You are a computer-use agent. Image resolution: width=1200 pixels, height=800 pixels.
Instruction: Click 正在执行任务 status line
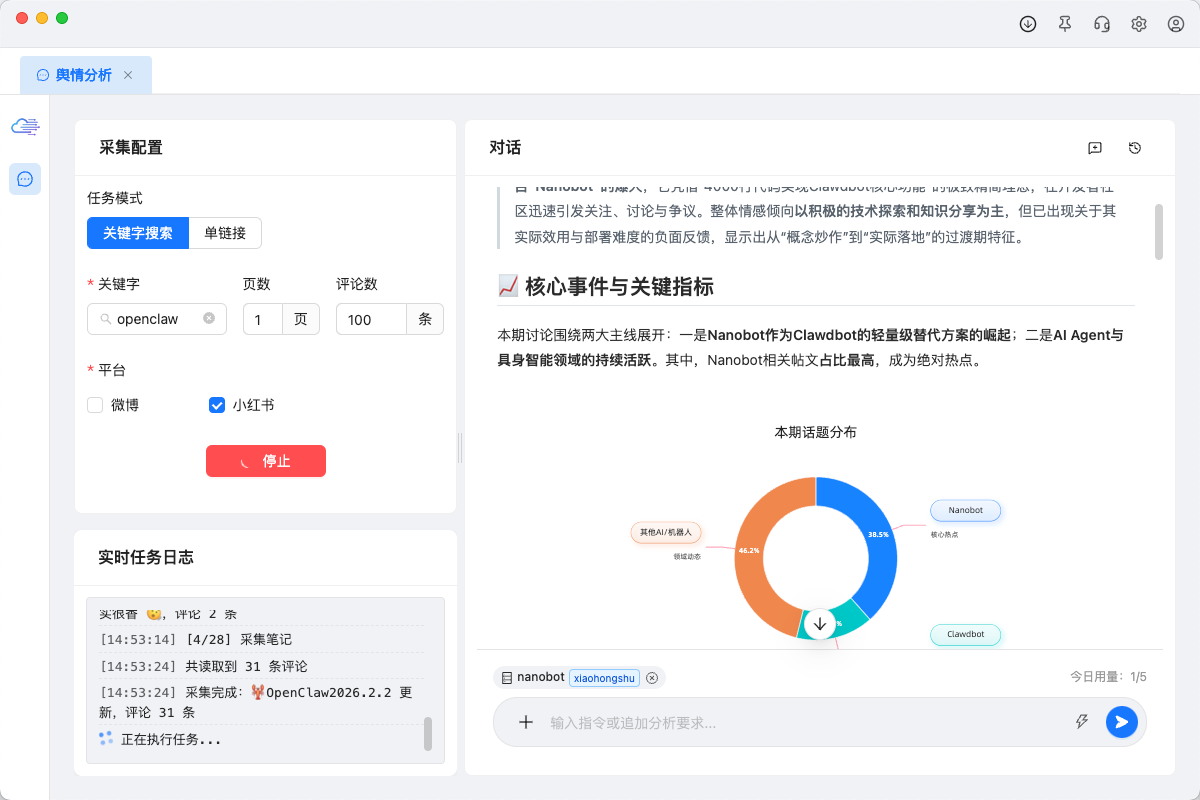(x=171, y=740)
